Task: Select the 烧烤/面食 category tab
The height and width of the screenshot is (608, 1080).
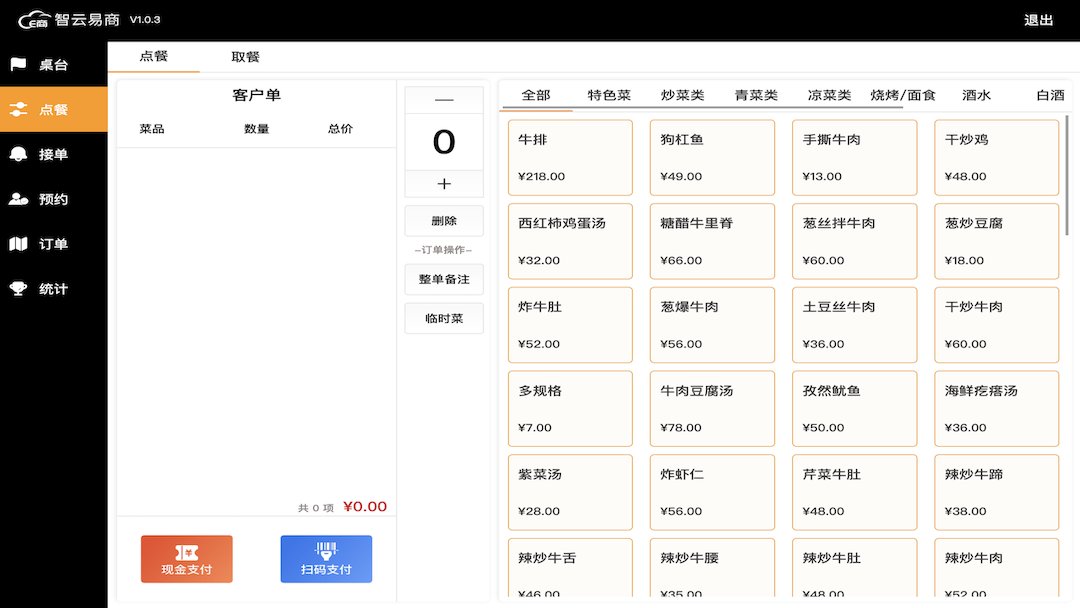Action: tap(903, 95)
